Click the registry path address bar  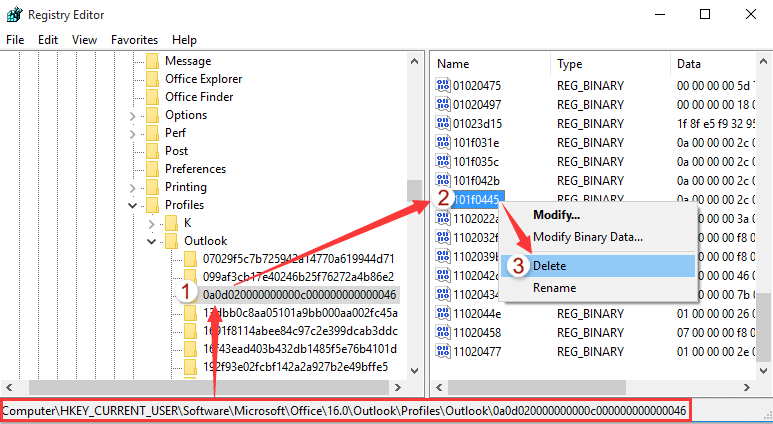pyautogui.click(x=345, y=411)
